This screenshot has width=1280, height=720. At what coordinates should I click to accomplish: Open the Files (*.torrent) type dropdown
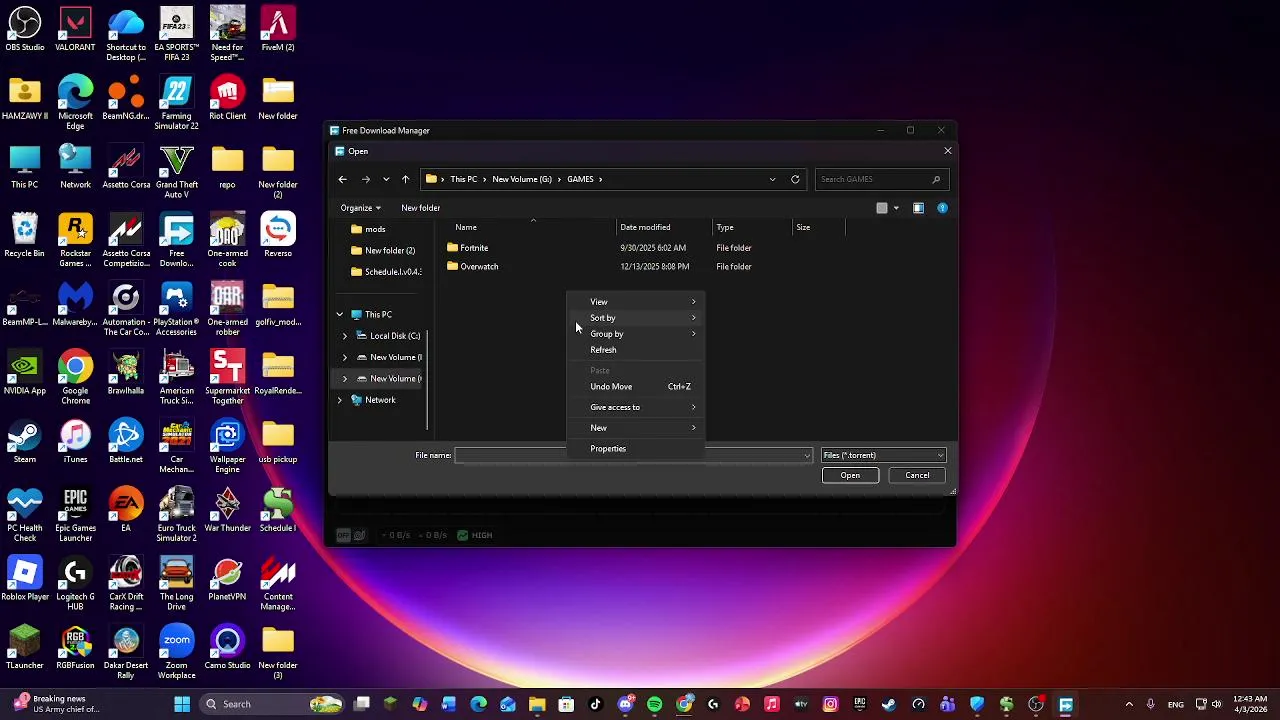coord(883,455)
